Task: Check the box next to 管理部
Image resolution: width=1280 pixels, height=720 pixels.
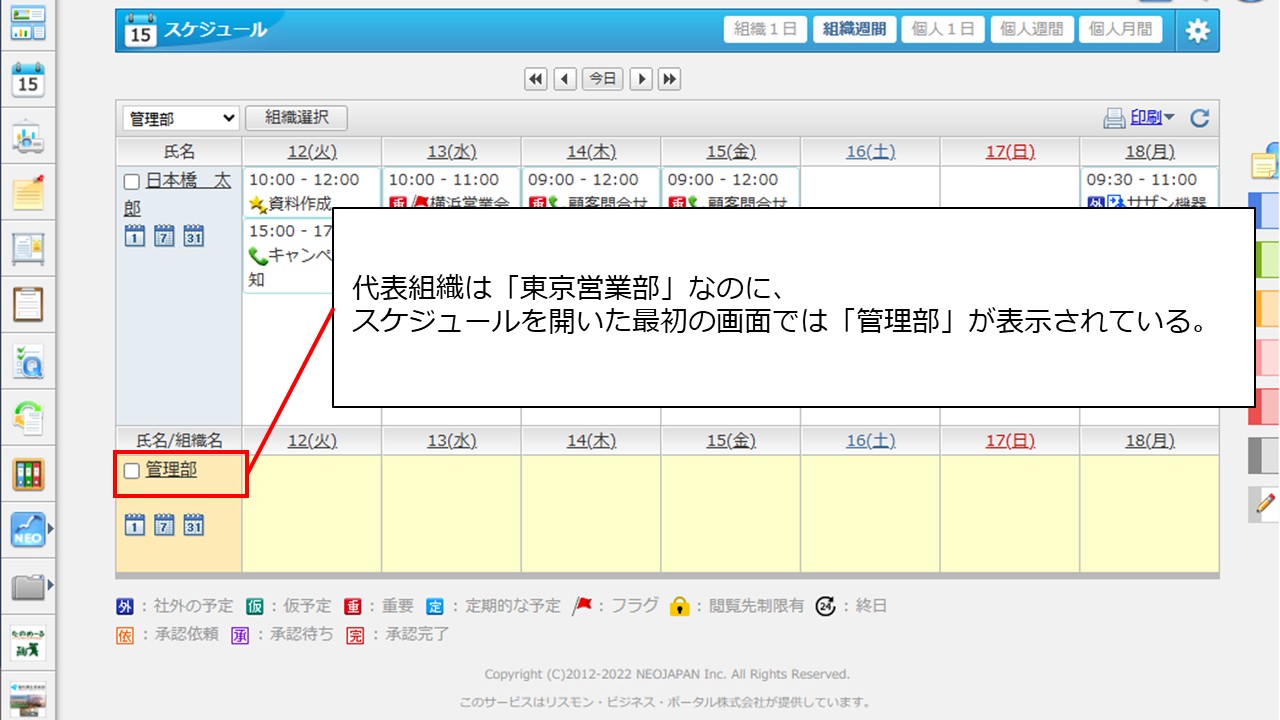Action: pos(131,471)
